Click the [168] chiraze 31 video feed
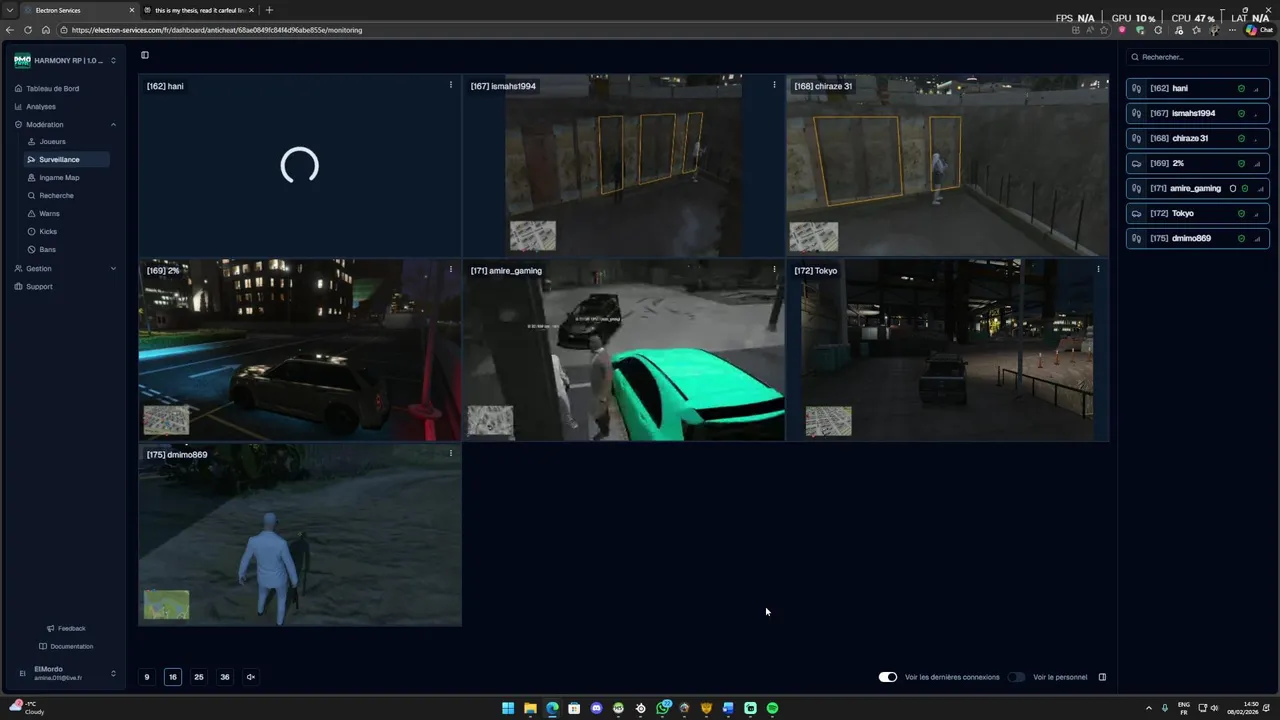Viewport: 1280px width, 720px height. point(947,166)
